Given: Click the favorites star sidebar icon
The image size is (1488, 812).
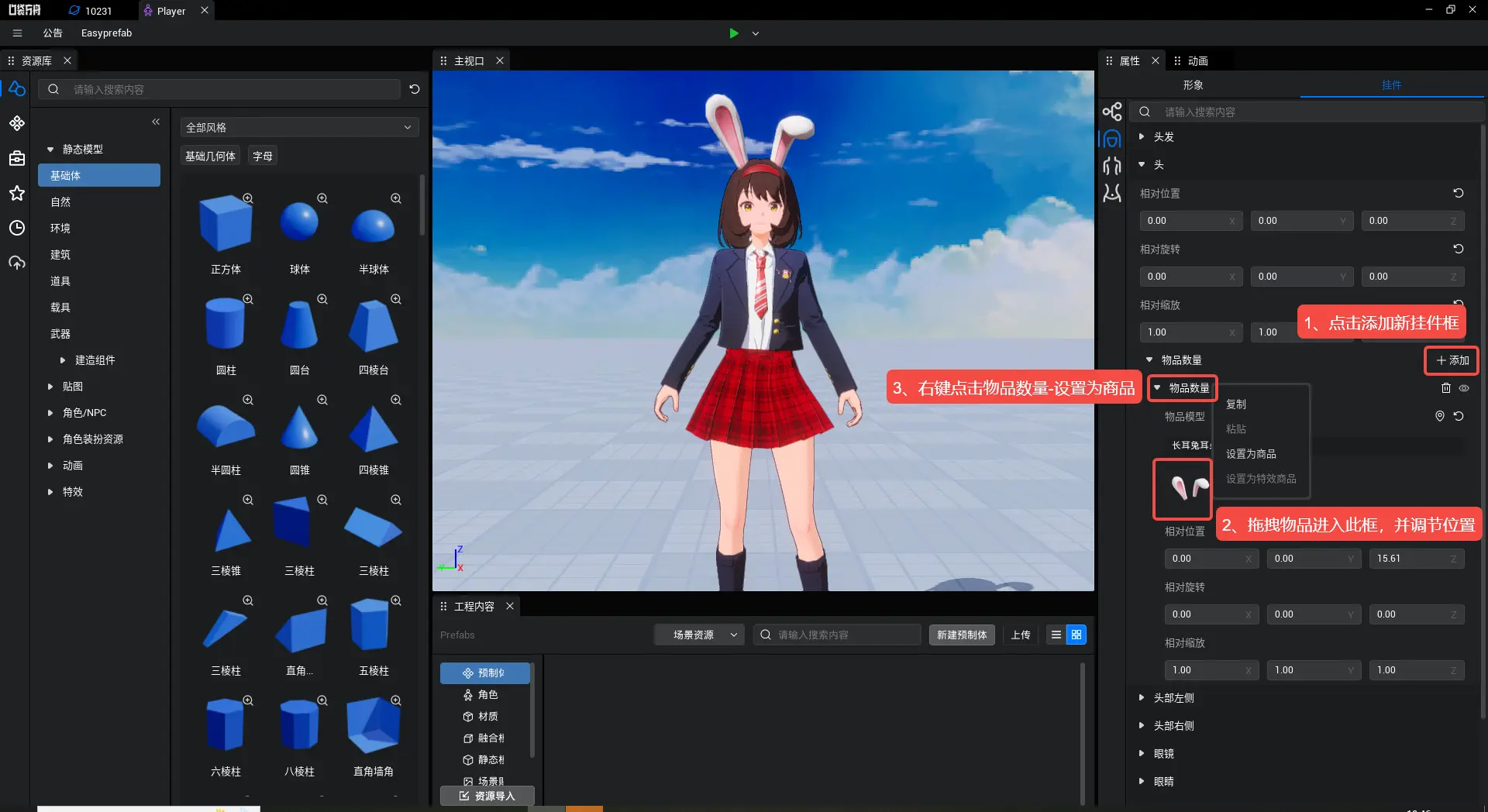Looking at the screenshot, I should [x=17, y=193].
